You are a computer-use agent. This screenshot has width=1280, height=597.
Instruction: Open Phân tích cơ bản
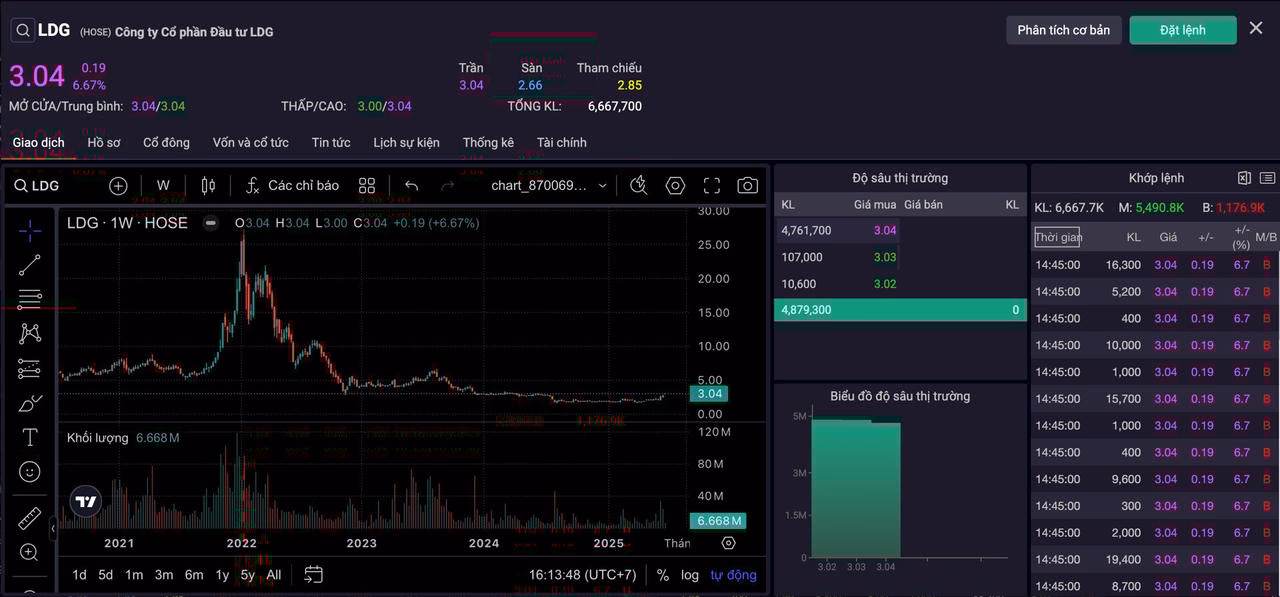coord(1063,30)
